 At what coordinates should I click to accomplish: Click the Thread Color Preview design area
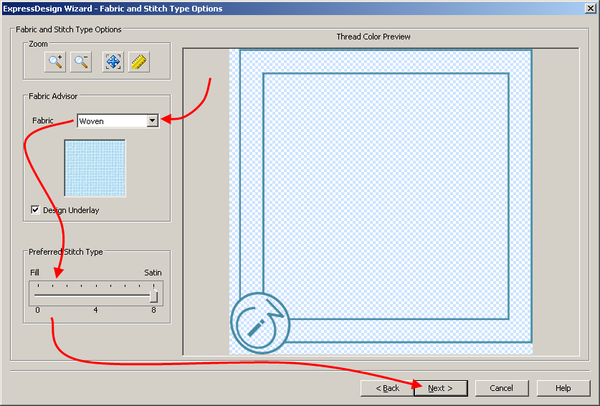pyautogui.click(x=381, y=201)
